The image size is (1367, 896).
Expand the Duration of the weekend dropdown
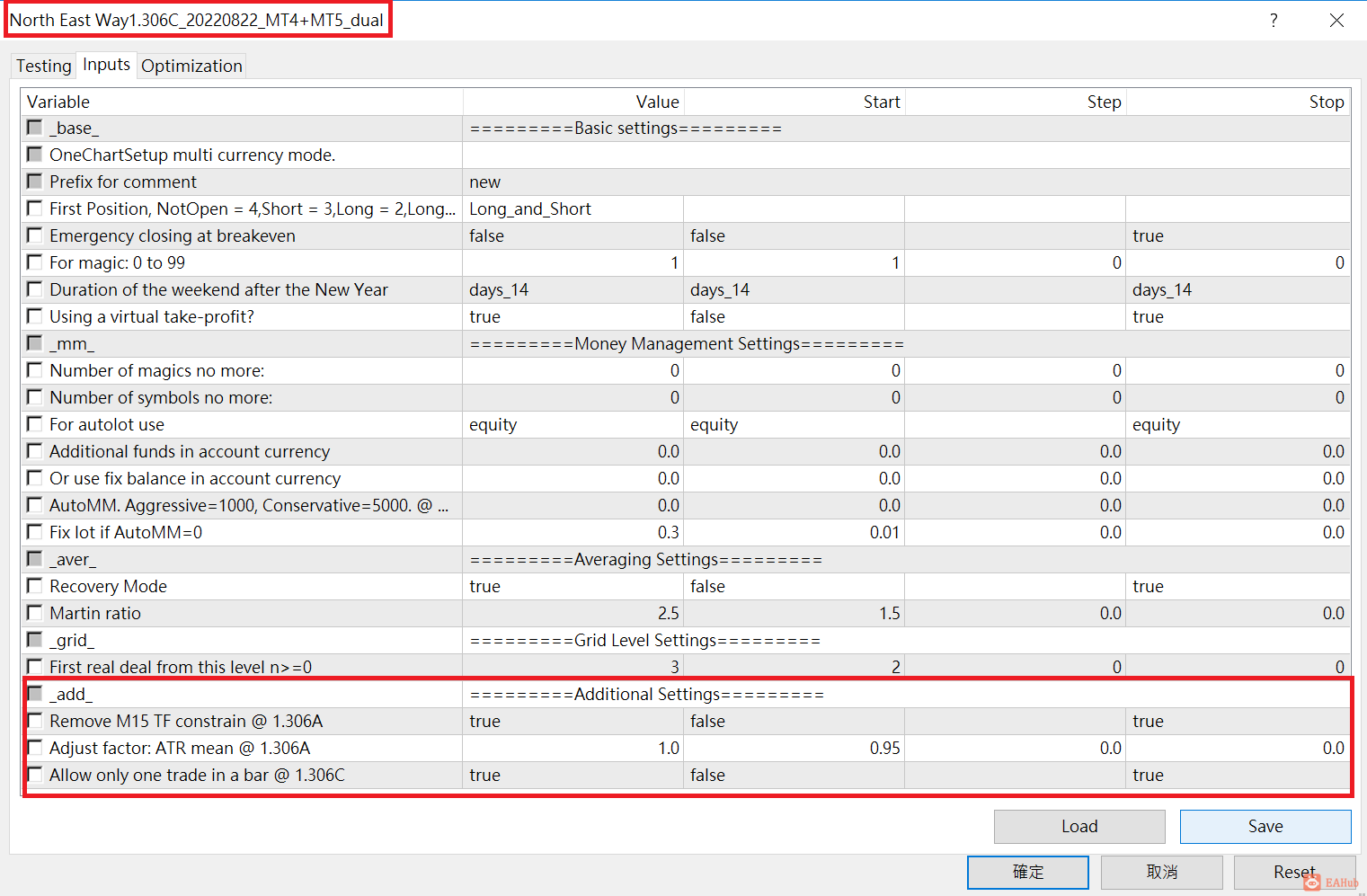(573, 289)
